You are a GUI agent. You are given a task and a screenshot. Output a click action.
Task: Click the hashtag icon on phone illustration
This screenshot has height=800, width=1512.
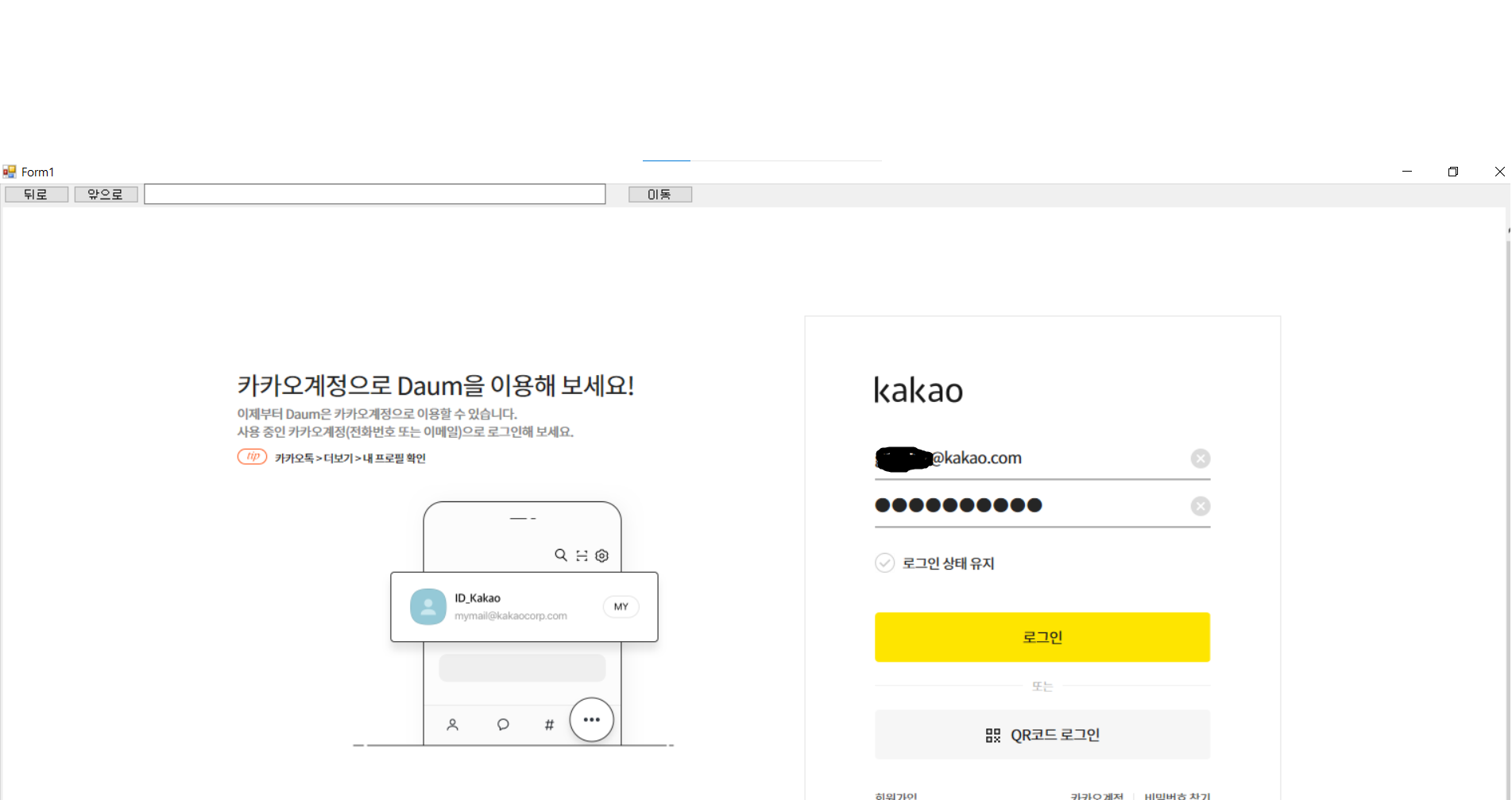549,725
